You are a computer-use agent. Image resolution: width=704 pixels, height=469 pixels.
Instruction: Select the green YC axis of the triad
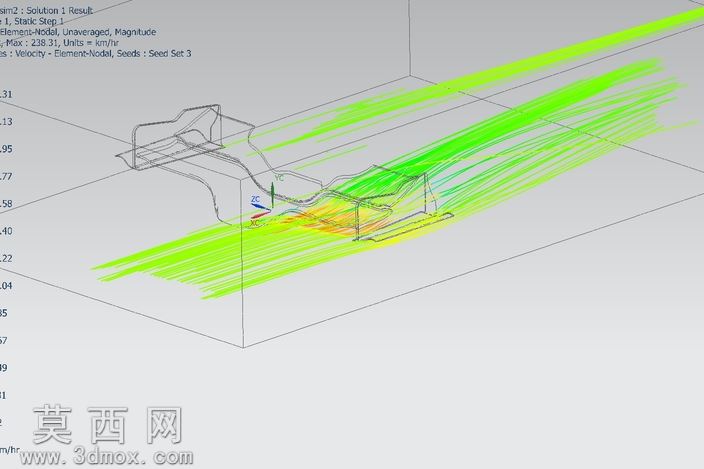[273, 194]
